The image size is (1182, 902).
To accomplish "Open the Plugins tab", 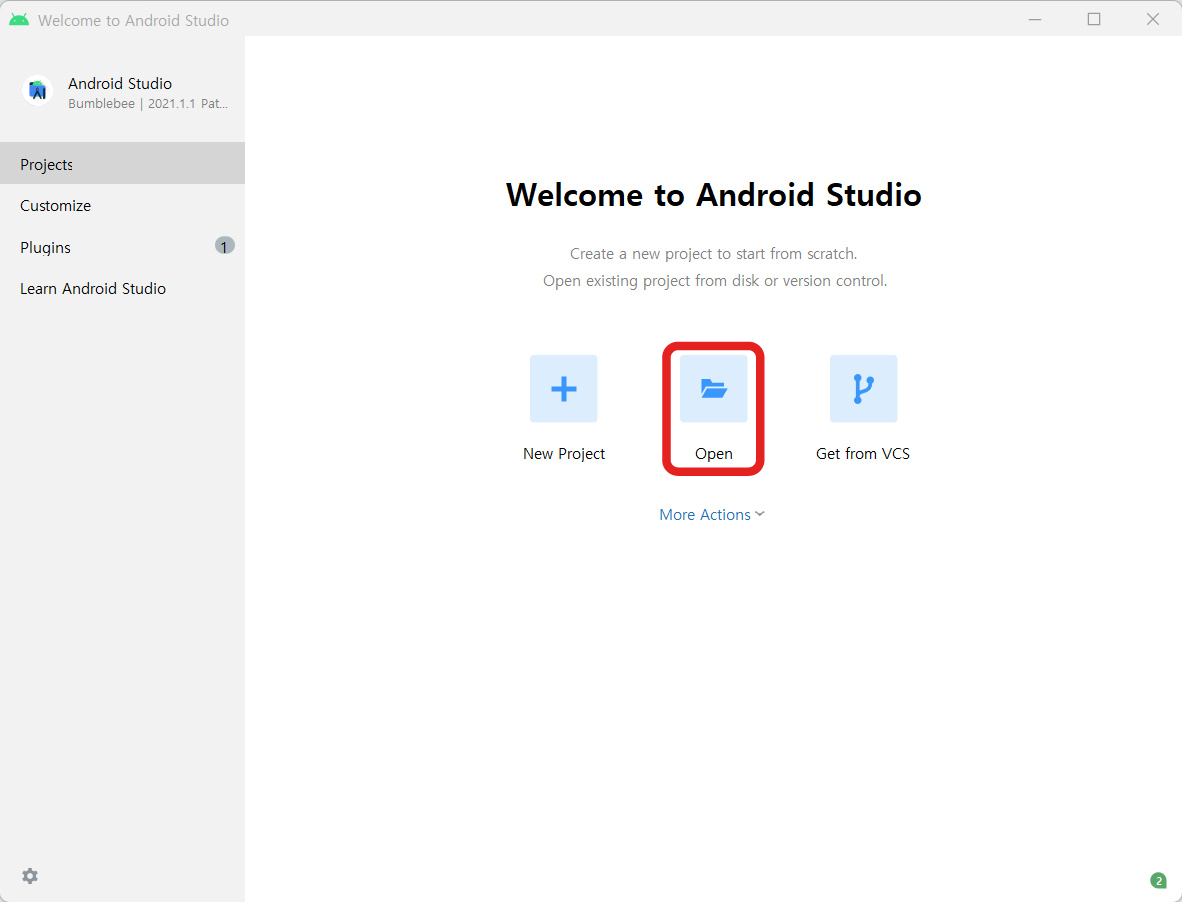I will (122, 247).
